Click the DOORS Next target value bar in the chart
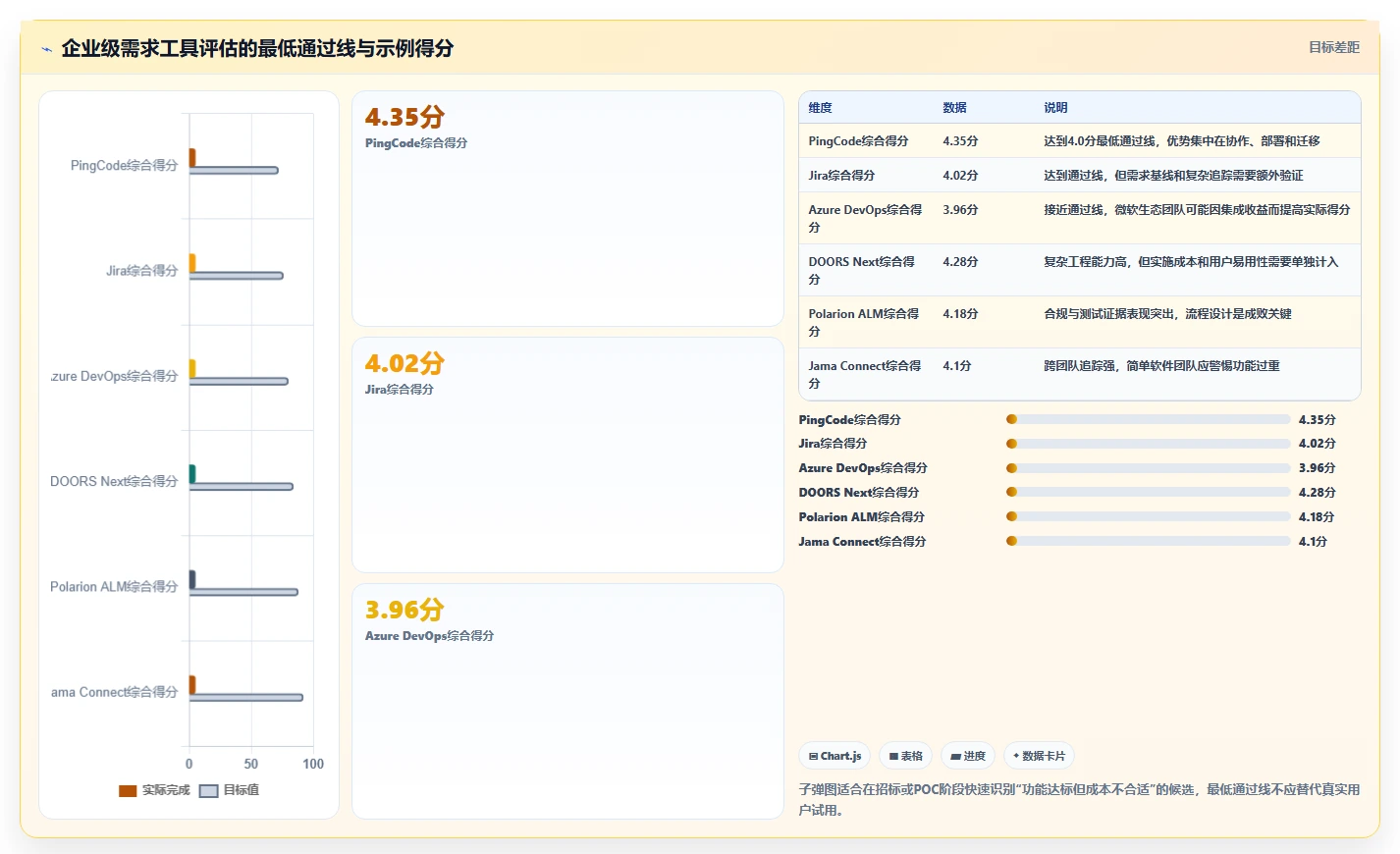Viewport: 1400px width, 854px height. [x=242, y=487]
